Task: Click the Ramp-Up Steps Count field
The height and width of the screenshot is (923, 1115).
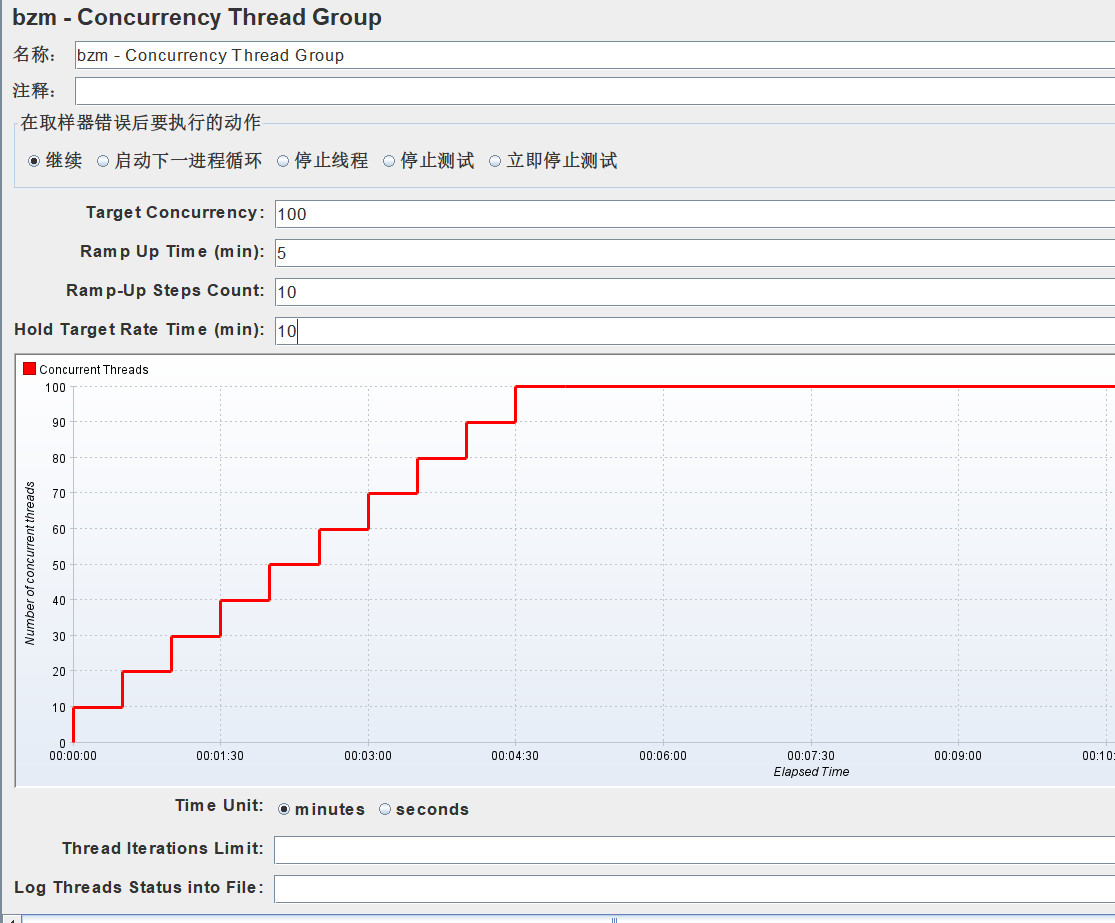Action: pos(500,291)
